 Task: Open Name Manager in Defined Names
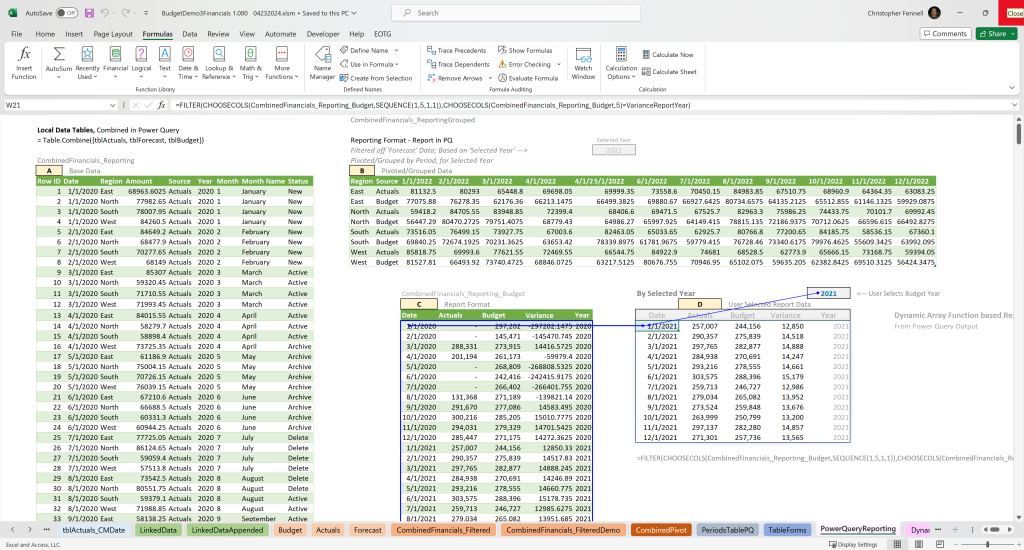tap(322, 63)
